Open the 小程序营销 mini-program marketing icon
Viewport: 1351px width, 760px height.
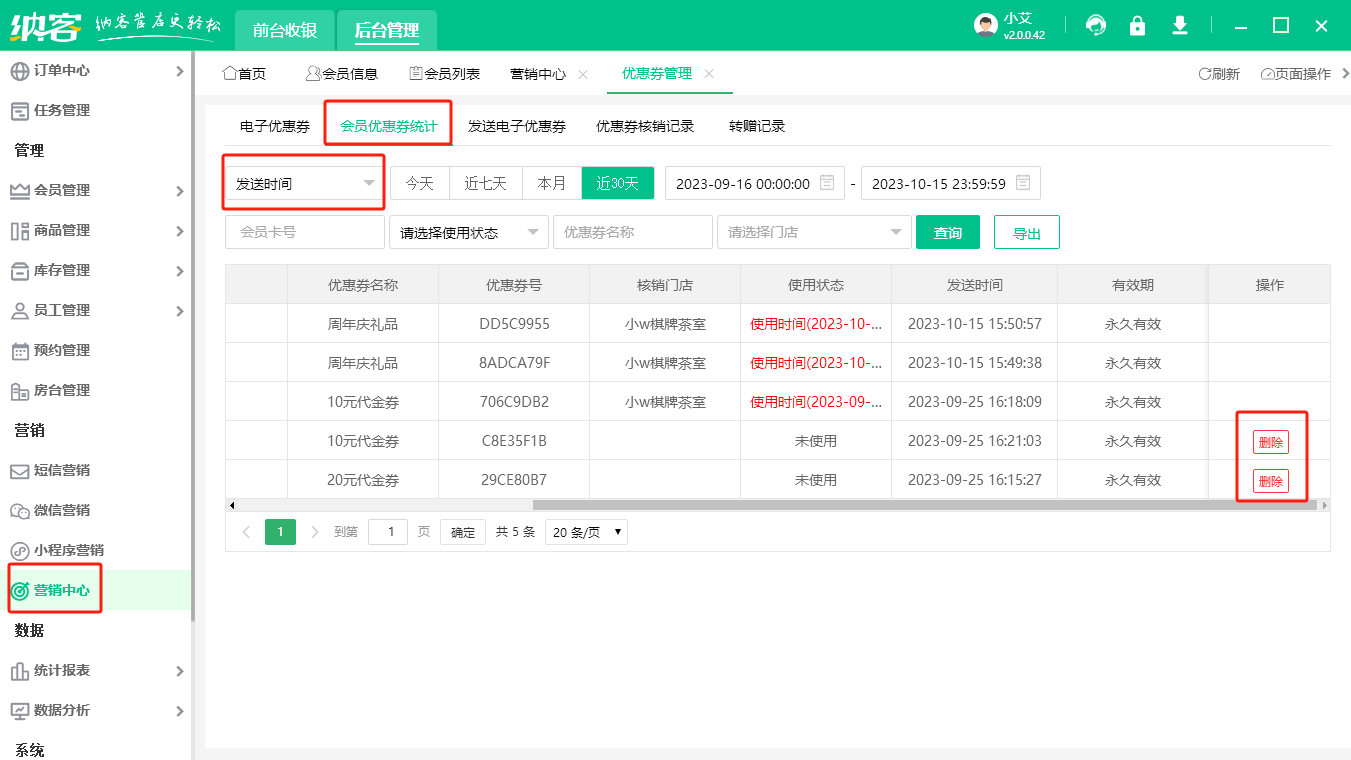[x=17, y=549]
